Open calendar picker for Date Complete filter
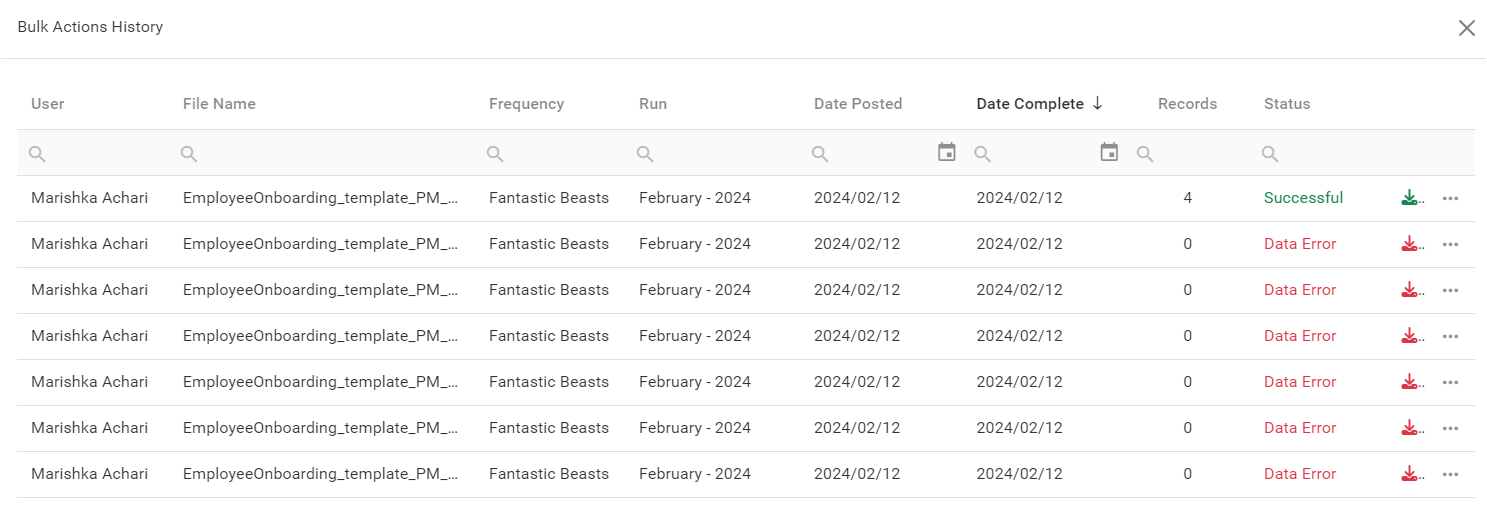1487x510 pixels. click(1108, 152)
